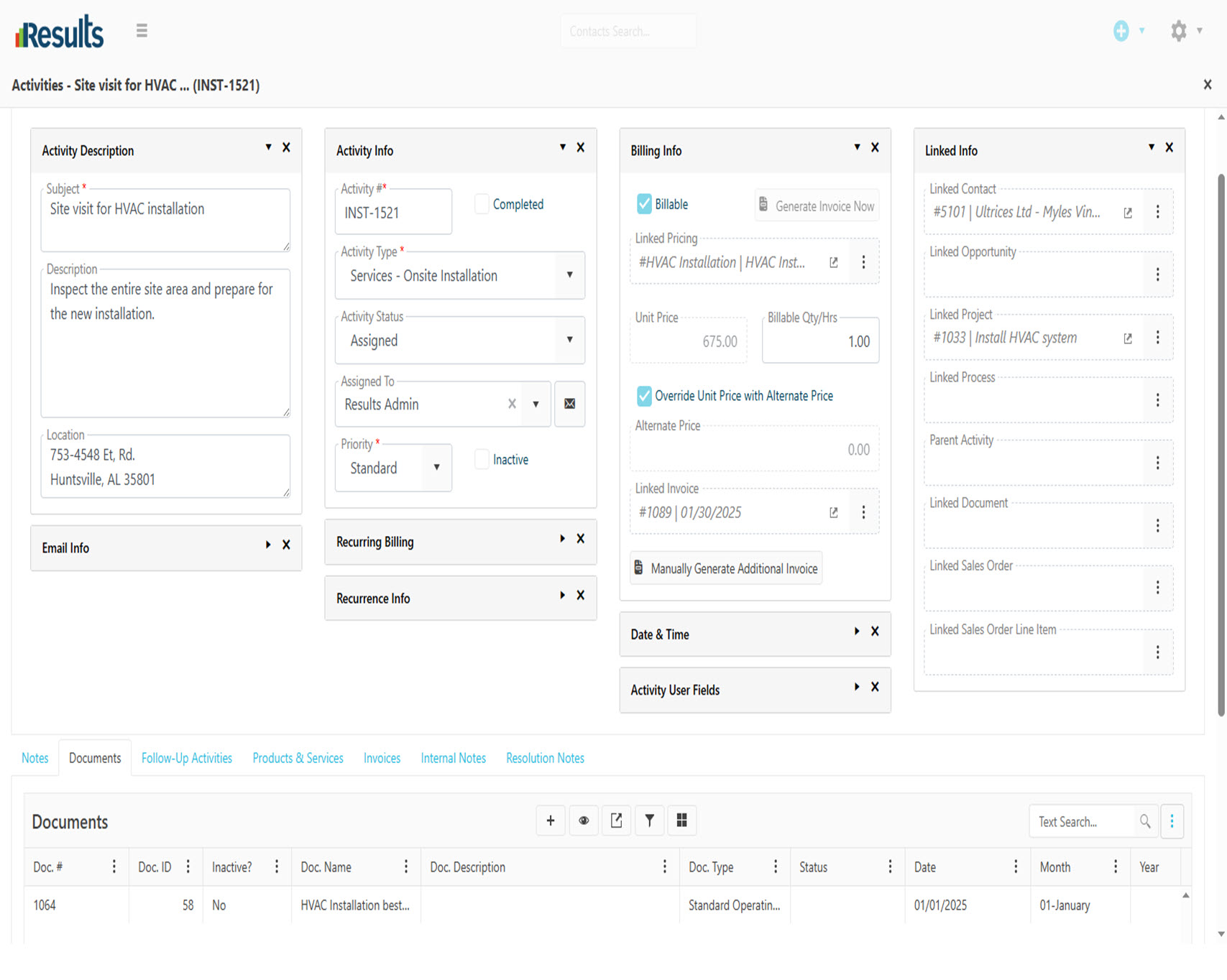Open the Activity Type dropdown
Viewport: 1227px width, 980px height.
pos(569,275)
